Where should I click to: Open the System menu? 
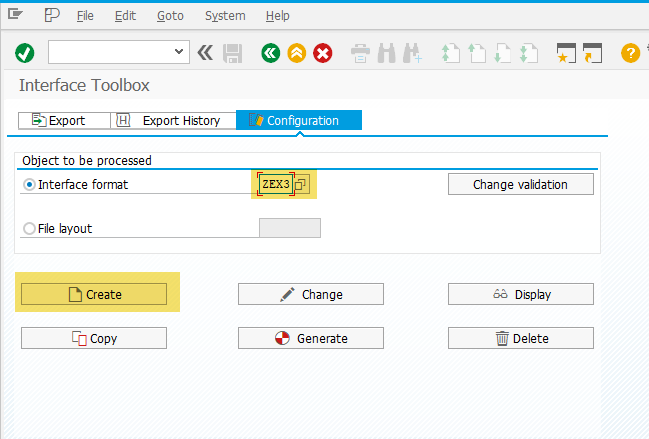[x=225, y=16]
